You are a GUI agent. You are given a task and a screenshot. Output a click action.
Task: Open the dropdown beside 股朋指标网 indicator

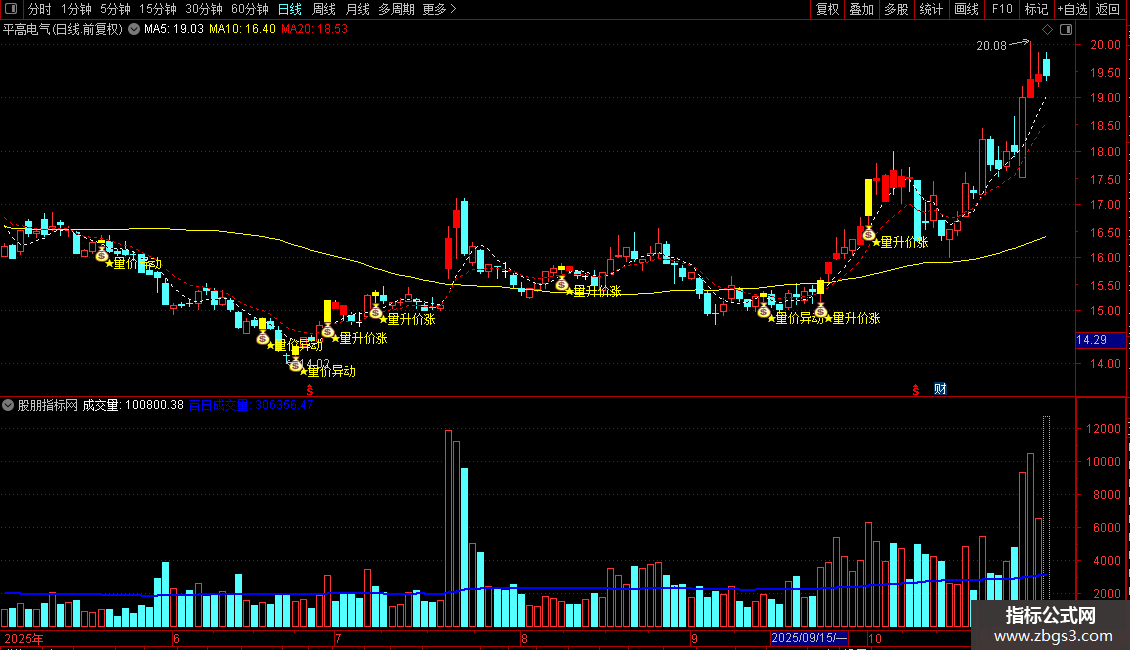(8, 405)
